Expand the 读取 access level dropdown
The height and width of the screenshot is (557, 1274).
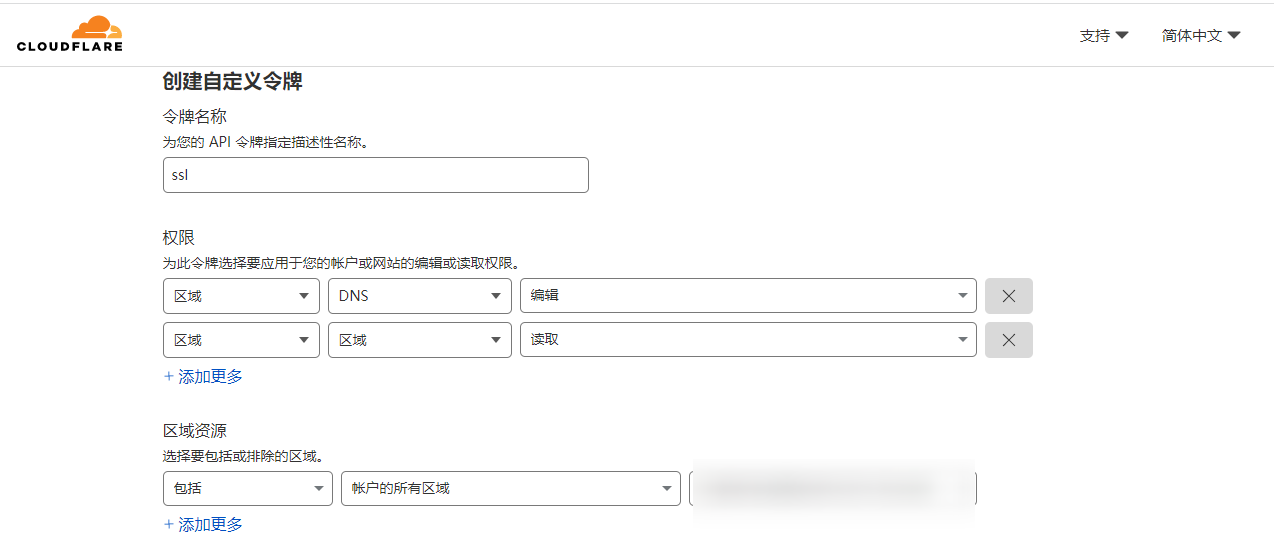[747, 340]
